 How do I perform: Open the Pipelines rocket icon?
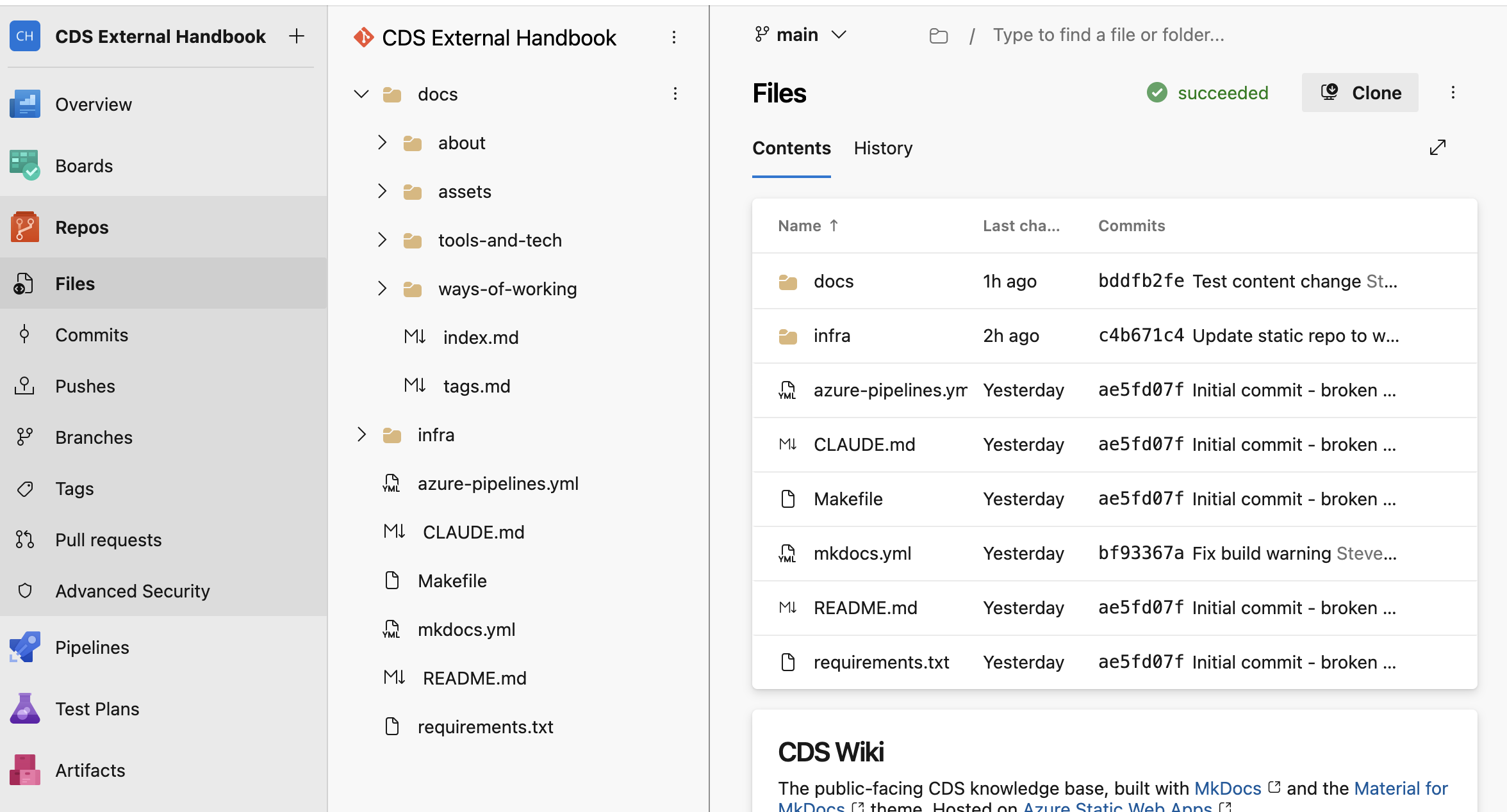pyautogui.click(x=25, y=647)
